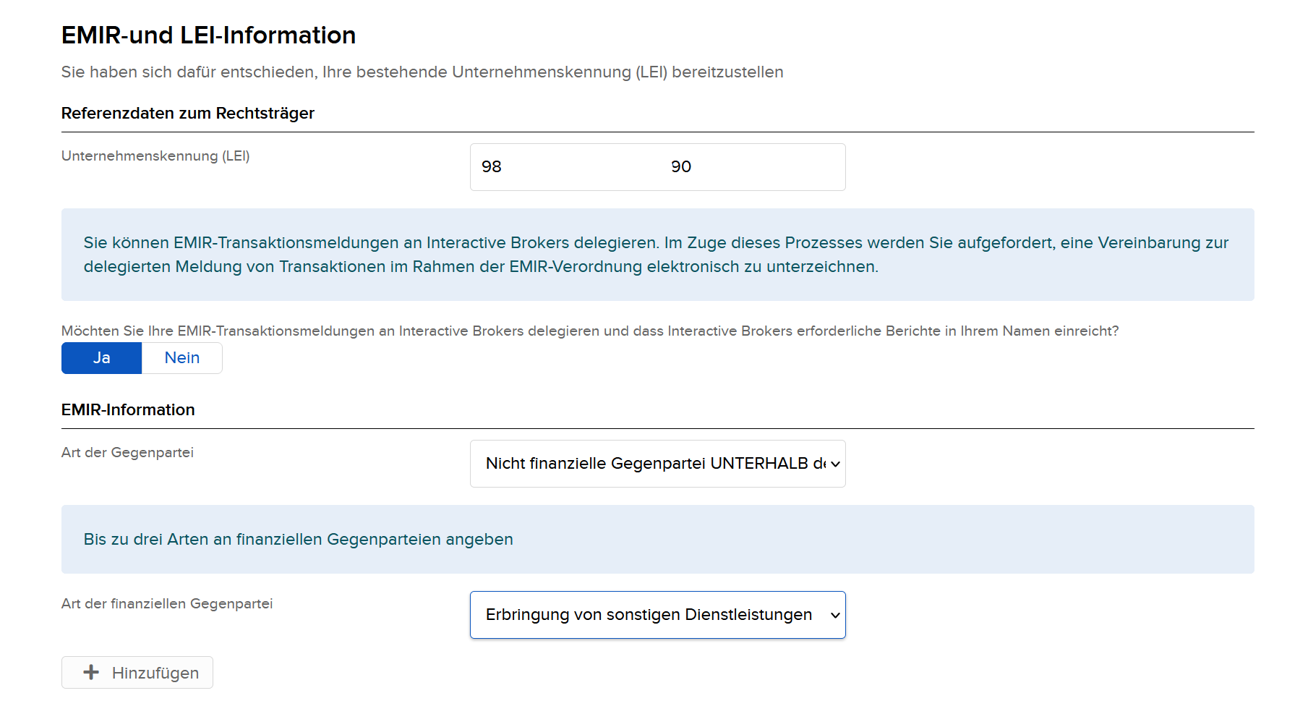Click the chevron on 'Erbringung von sonstigen Dienstleistungen'
Viewport: 1308px width, 714px height.
[834, 615]
